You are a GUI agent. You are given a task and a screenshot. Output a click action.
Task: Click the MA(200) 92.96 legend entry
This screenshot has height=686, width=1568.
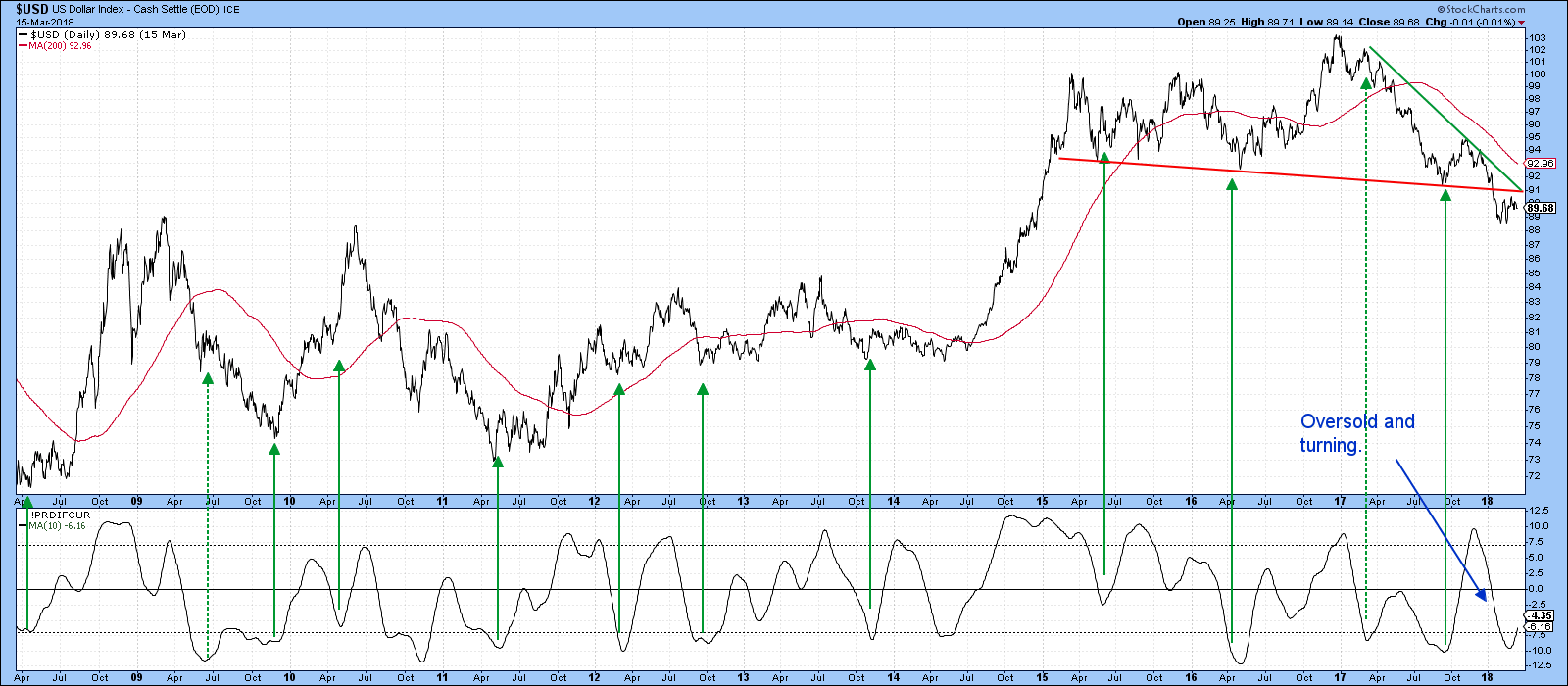pyautogui.click(x=60, y=46)
